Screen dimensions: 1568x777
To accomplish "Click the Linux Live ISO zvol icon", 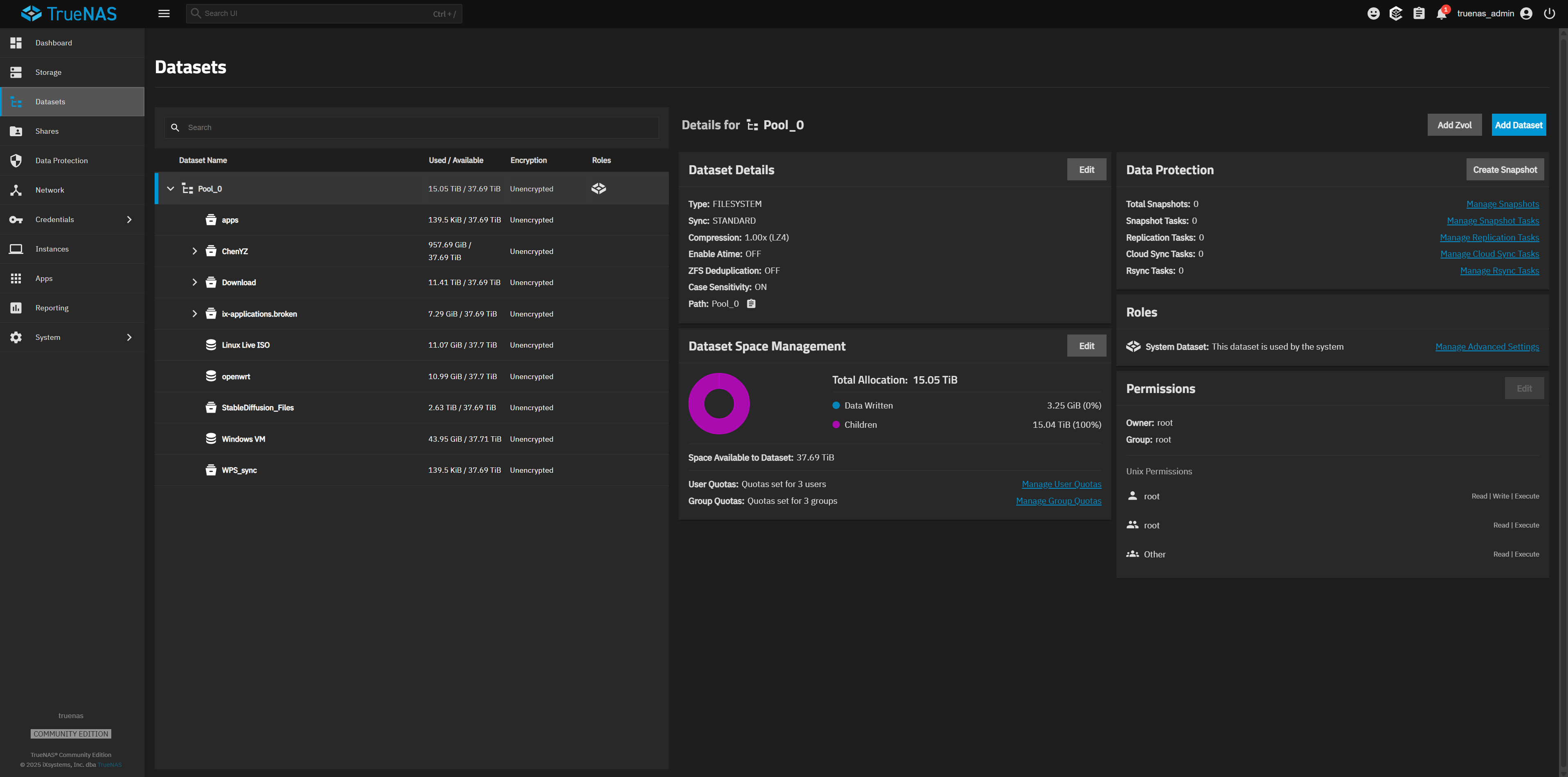I will (x=211, y=345).
